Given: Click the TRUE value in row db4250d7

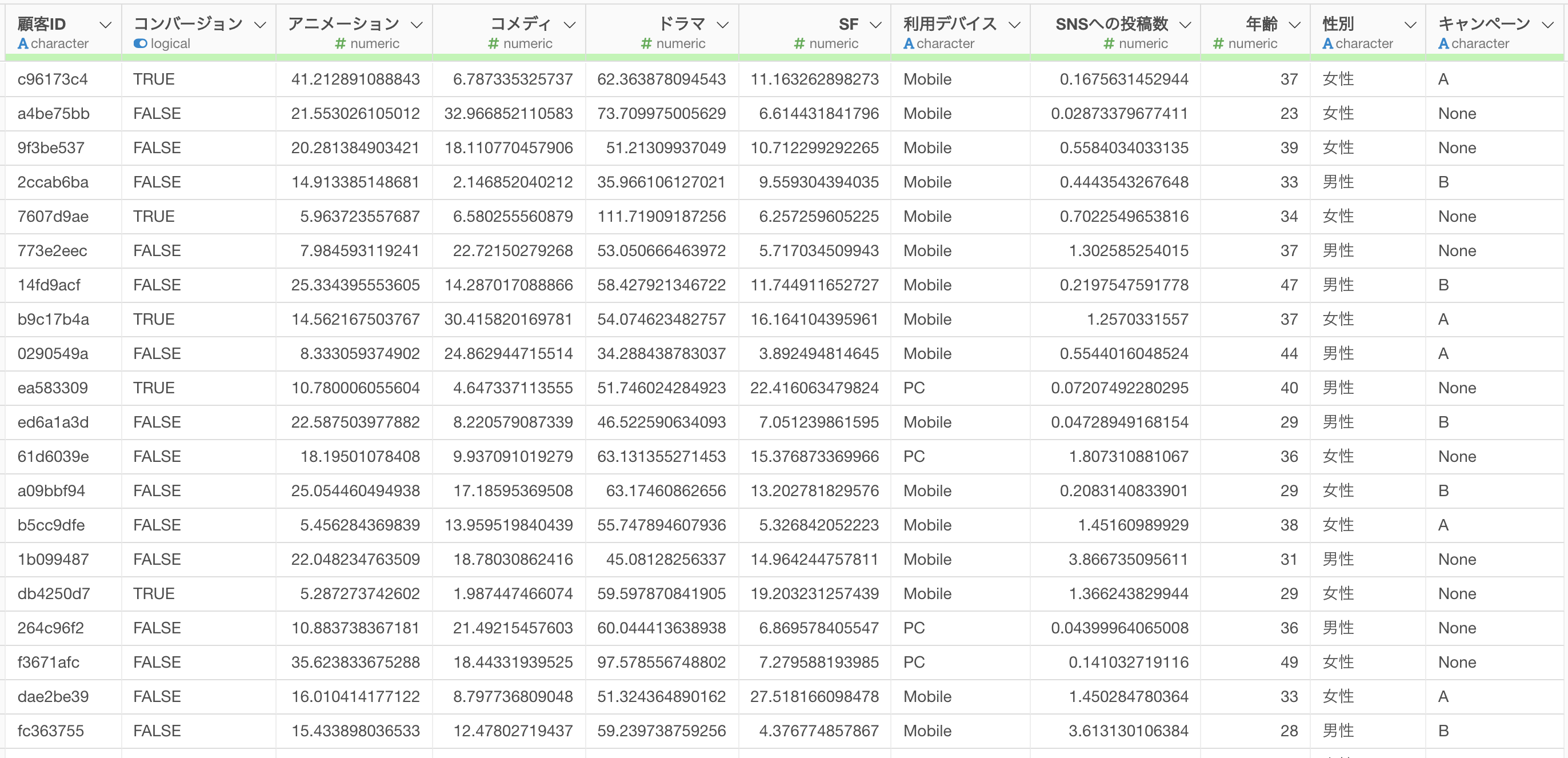Looking at the screenshot, I should pos(154,593).
